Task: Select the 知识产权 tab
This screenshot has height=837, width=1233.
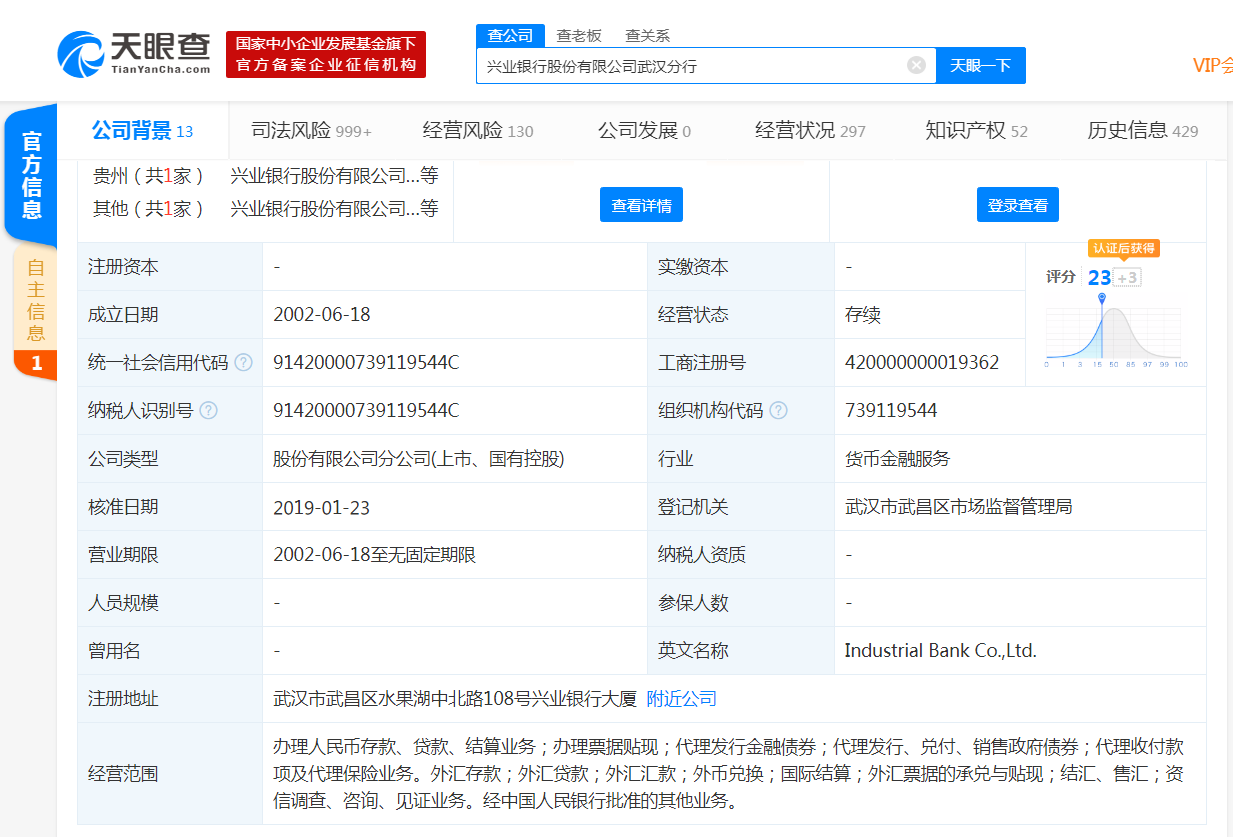Action: (x=976, y=131)
